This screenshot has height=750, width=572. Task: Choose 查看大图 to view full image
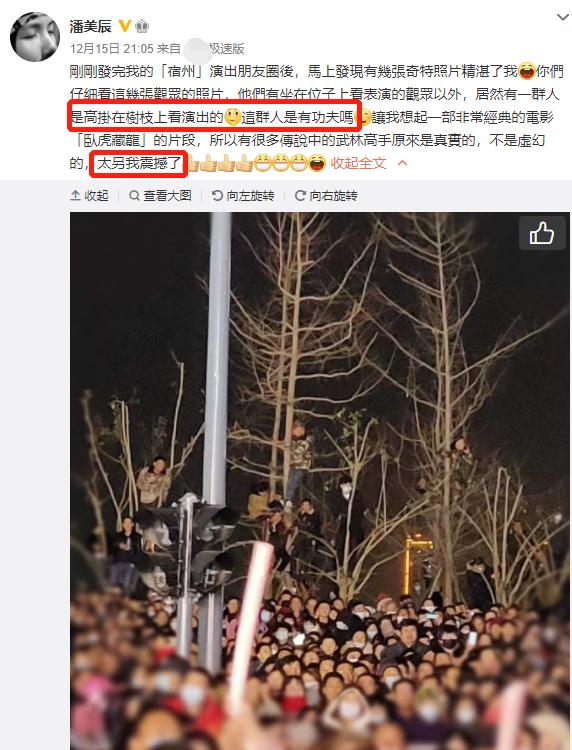pos(167,196)
